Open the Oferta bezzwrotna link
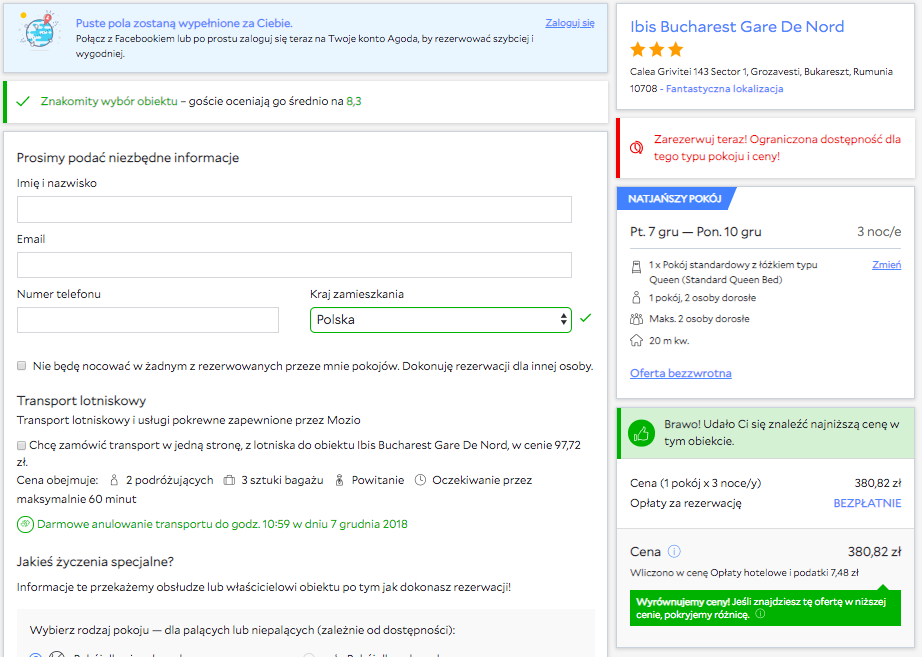 pyautogui.click(x=681, y=373)
